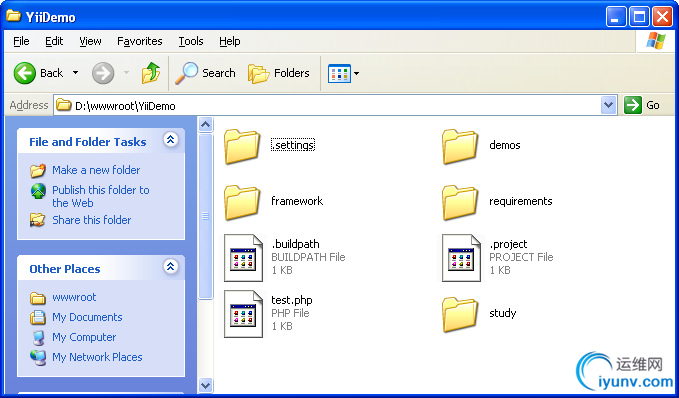
Task: Click the test.php file name
Action: point(291,300)
